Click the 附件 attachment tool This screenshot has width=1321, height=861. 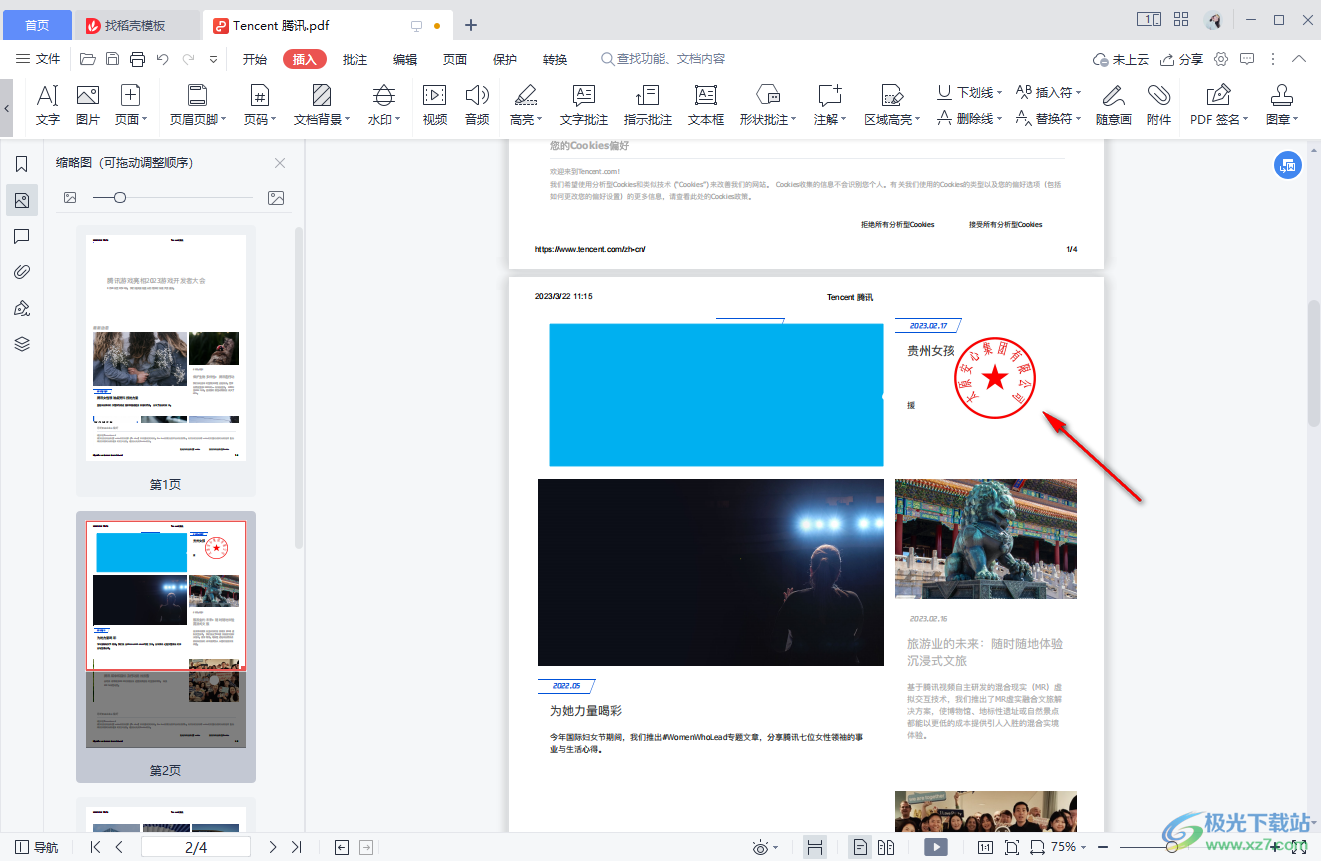coord(1159,106)
